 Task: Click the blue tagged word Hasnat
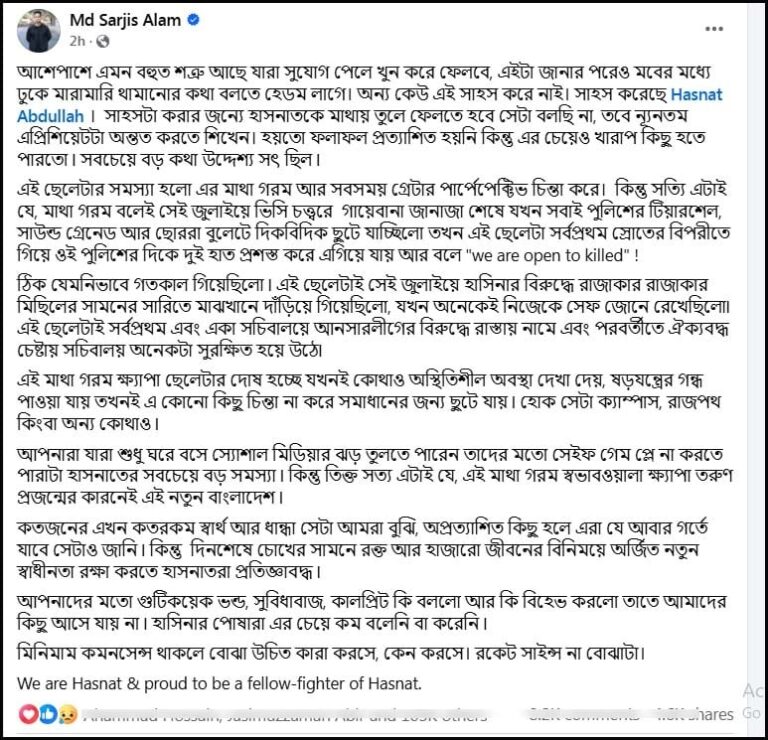point(696,94)
